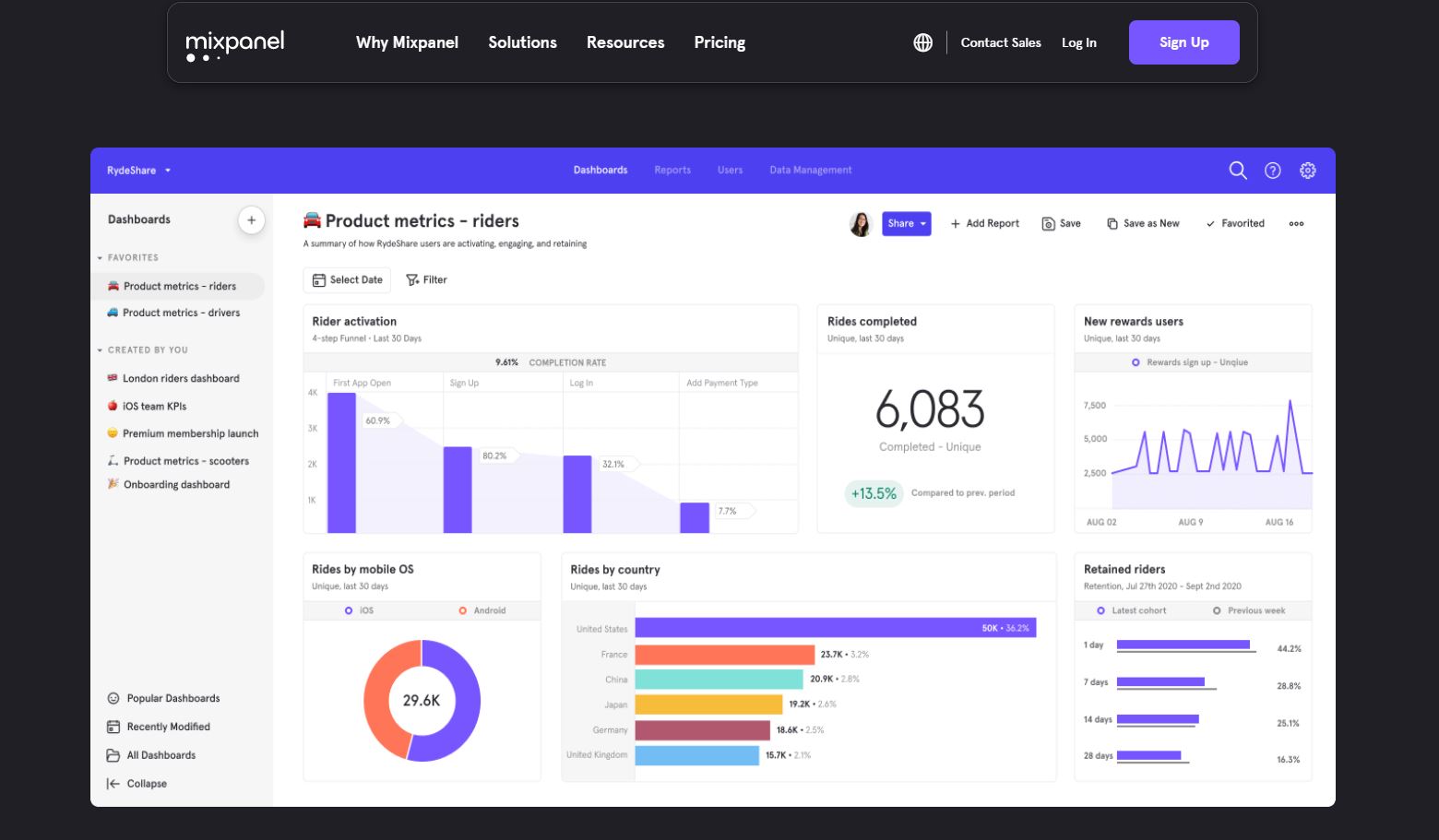Click the red car emoji in dashboard title
The width and height of the screenshot is (1439, 840).
pyautogui.click(x=313, y=220)
